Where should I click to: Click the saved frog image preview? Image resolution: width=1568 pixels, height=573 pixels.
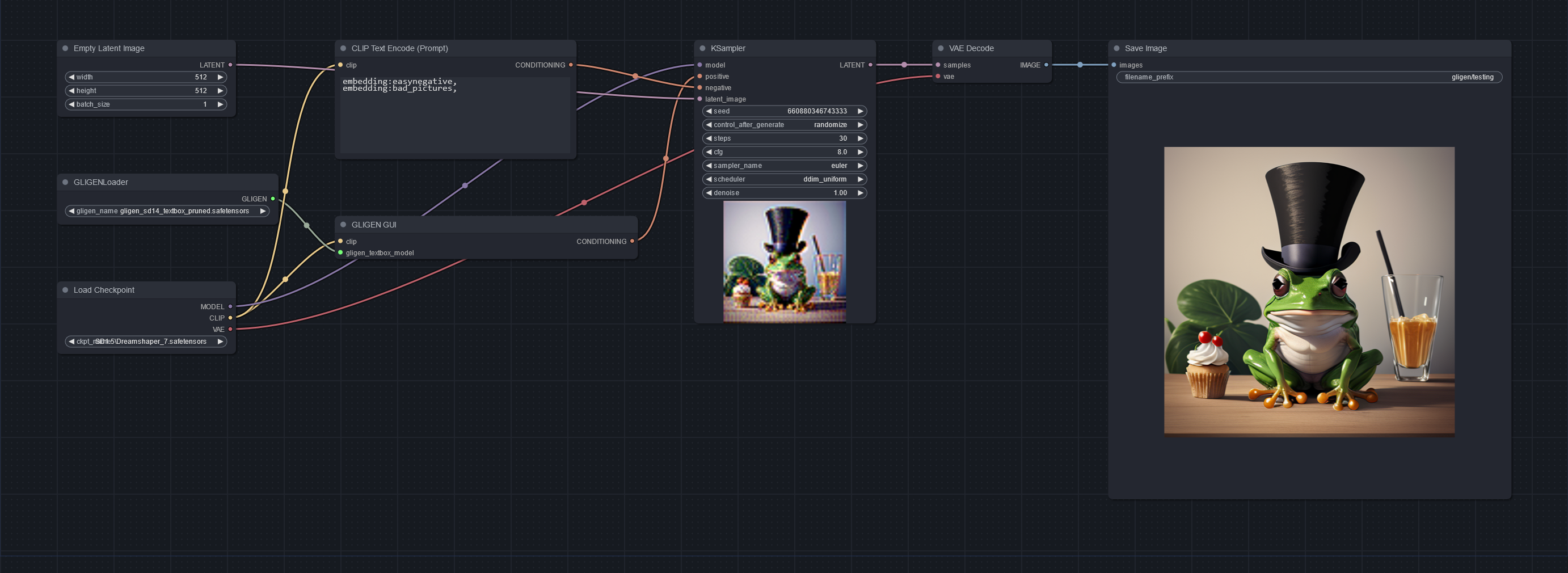(x=1309, y=291)
